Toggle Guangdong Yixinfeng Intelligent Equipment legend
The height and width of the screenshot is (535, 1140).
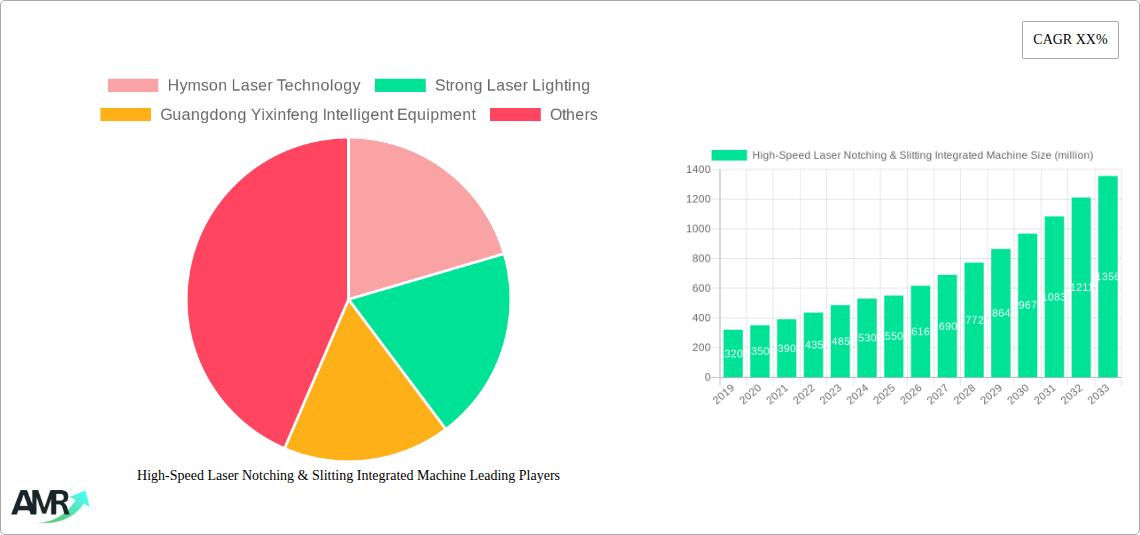(x=317, y=115)
